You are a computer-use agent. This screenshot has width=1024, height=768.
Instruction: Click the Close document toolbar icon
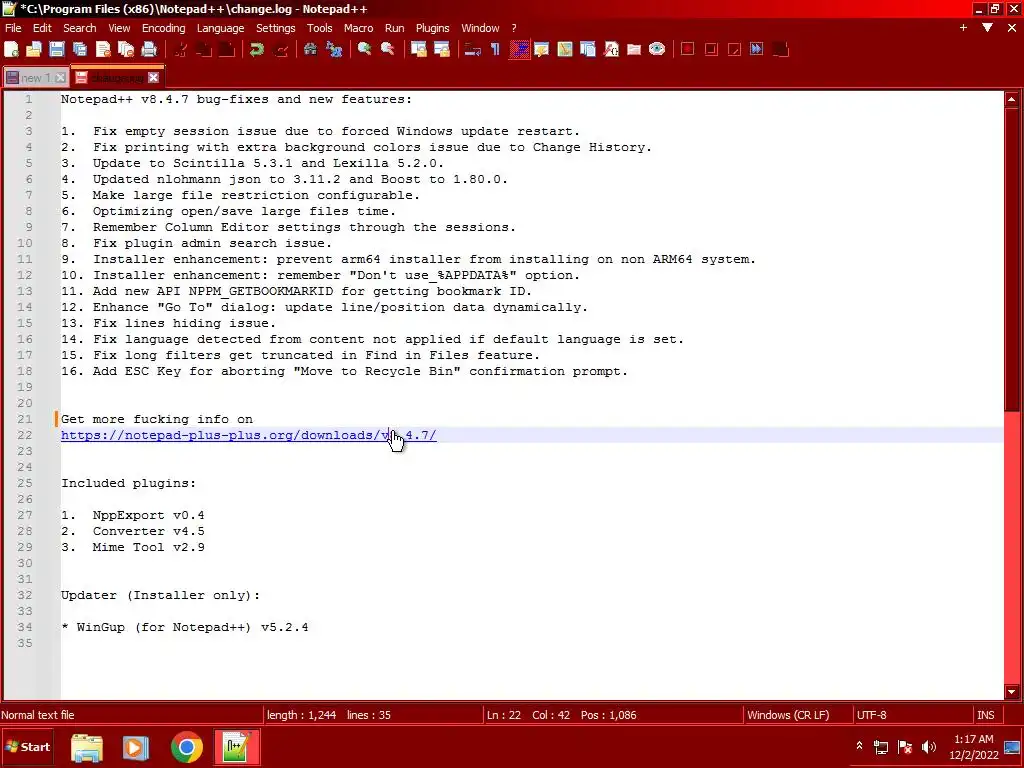point(103,49)
